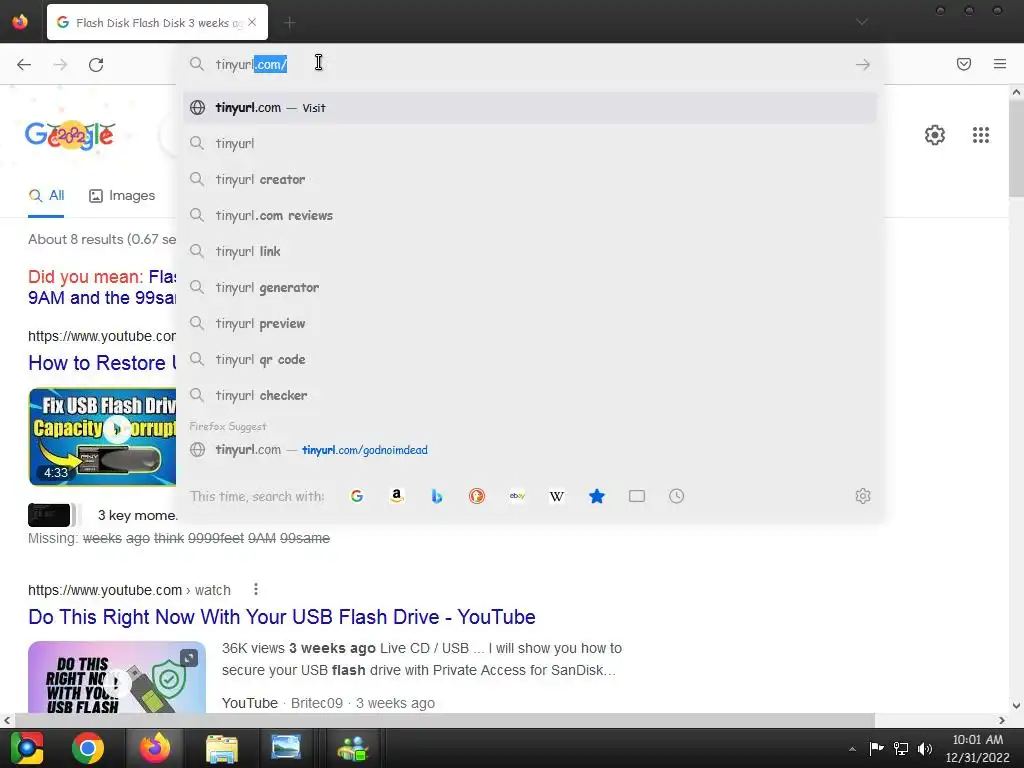The height and width of the screenshot is (768, 1024).
Task: Click the horizontal scrollbar at page bottom
Action: 444,720
